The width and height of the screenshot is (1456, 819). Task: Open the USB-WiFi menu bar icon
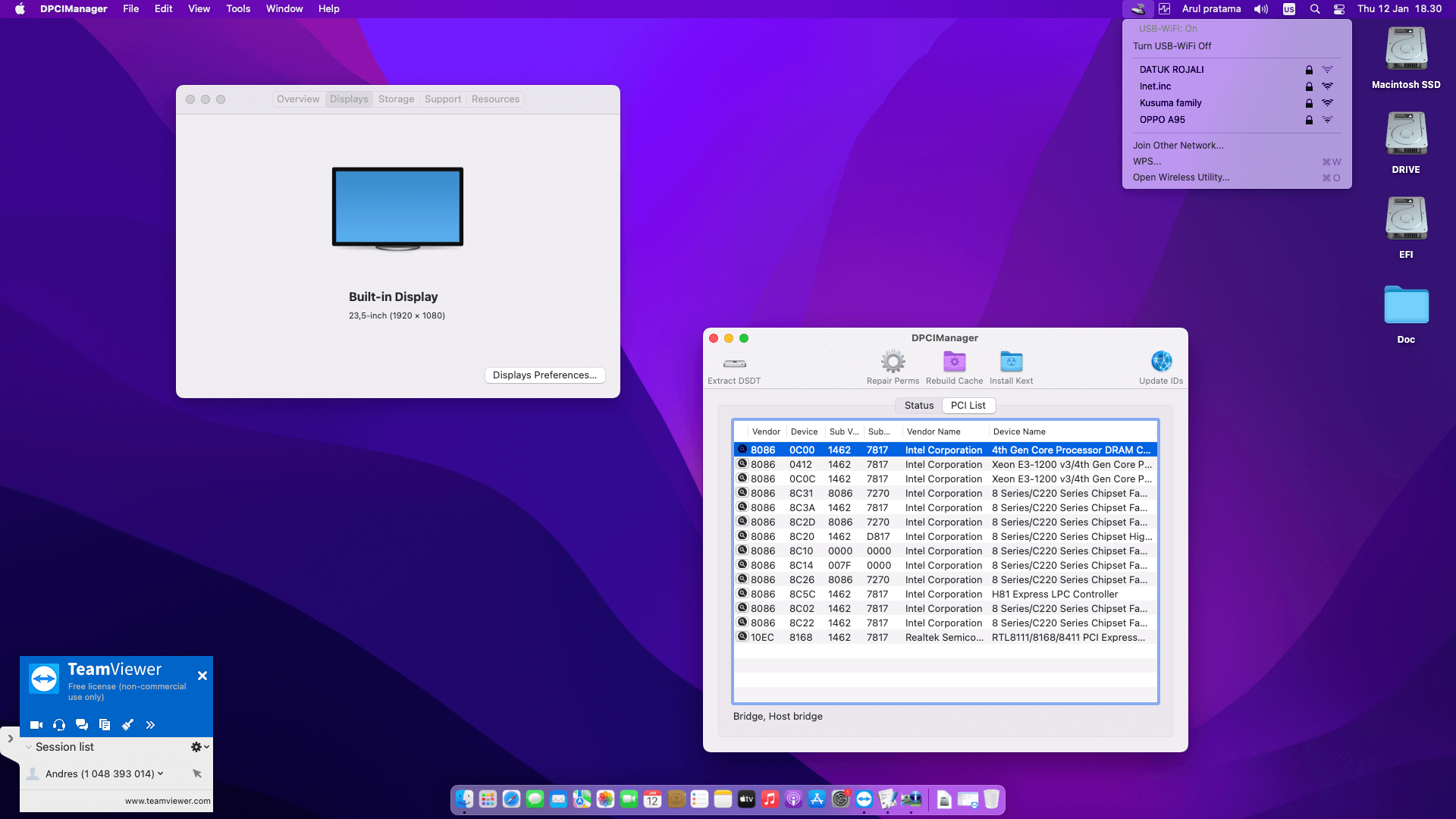click(1137, 8)
